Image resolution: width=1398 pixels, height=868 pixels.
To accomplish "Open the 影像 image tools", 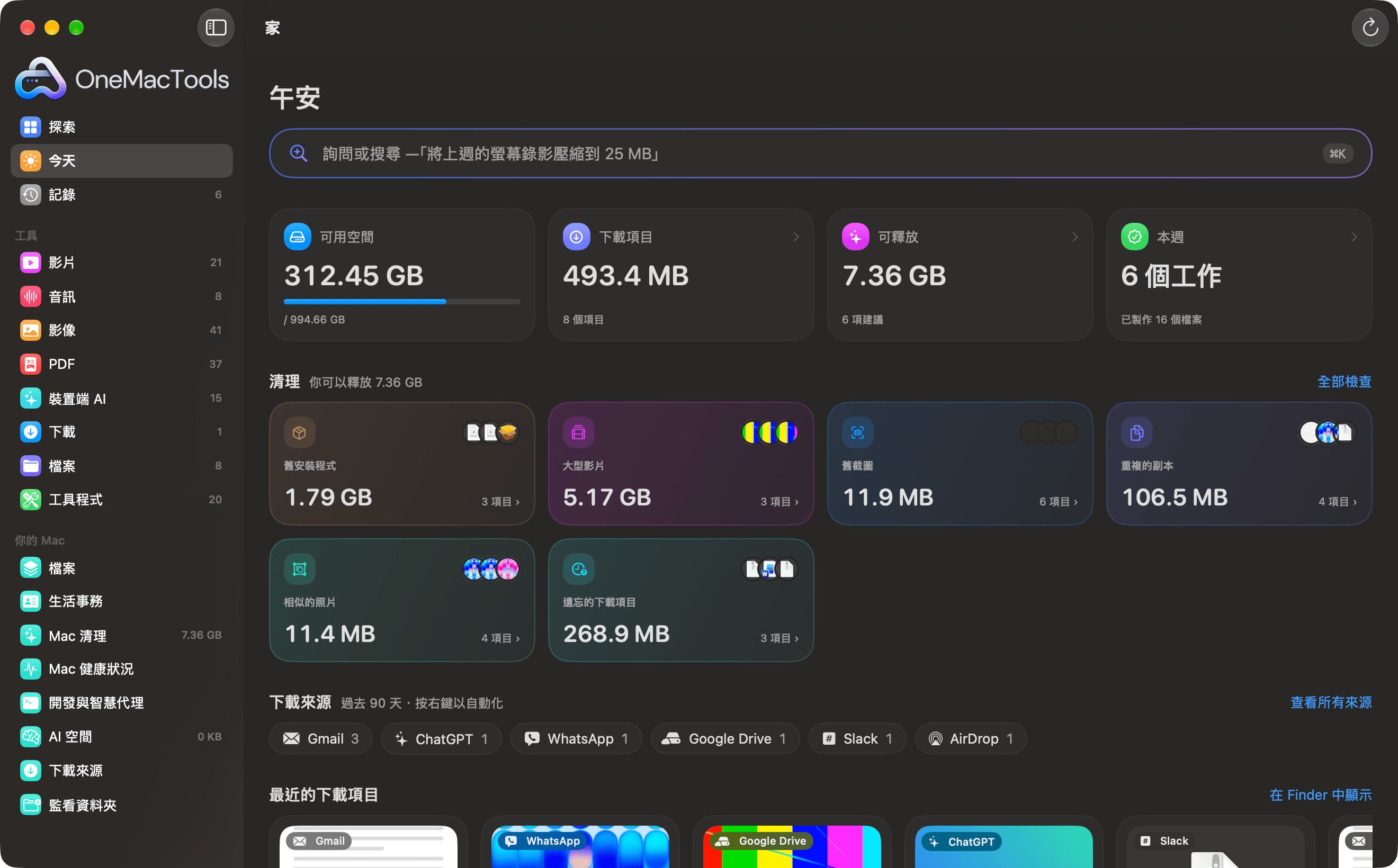I will tap(122, 330).
